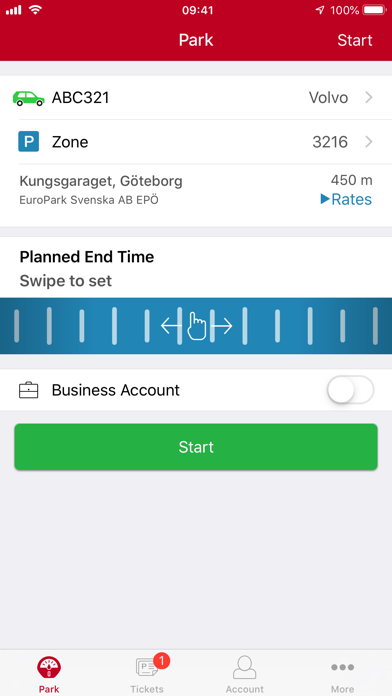Tap Start in the top navigation bar
Image resolution: width=392 pixels, height=696 pixels.
355,40
